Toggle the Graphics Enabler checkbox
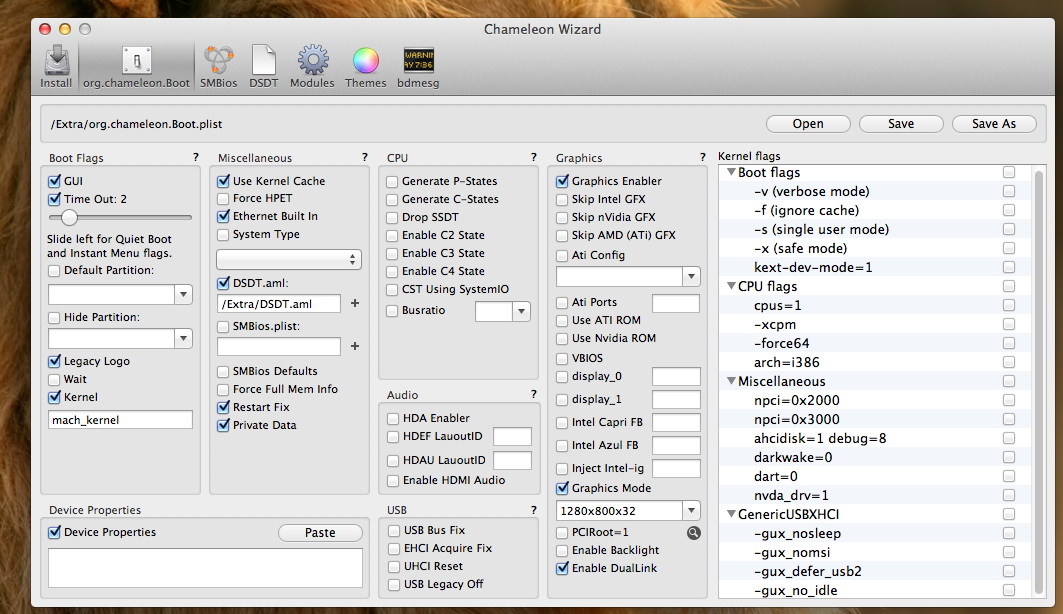Image resolution: width=1063 pixels, height=614 pixels. pos(563,181)
